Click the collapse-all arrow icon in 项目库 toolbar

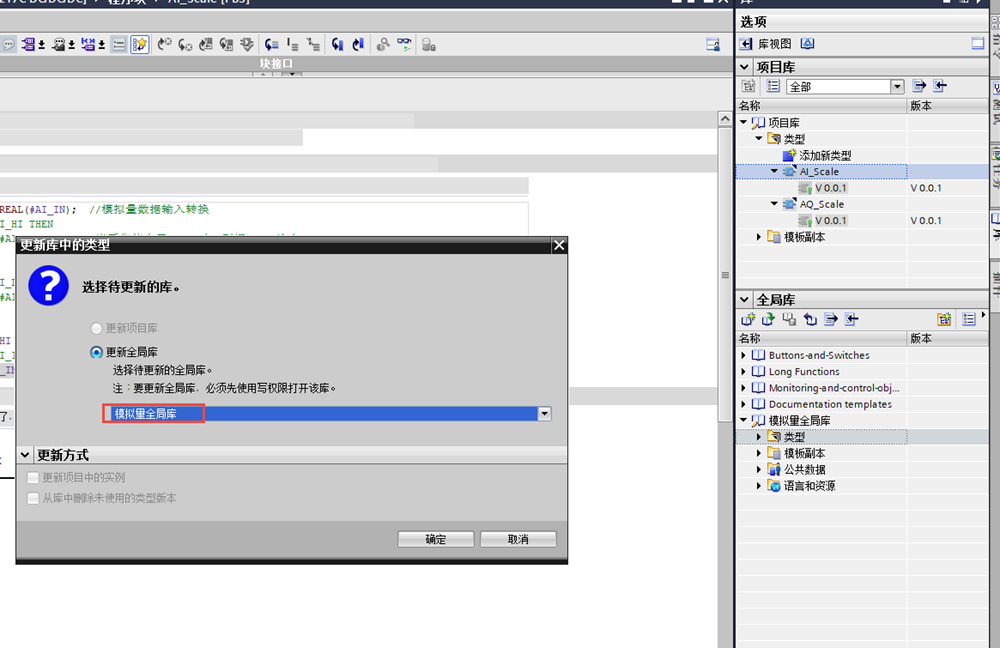click(x=939, y=86)
